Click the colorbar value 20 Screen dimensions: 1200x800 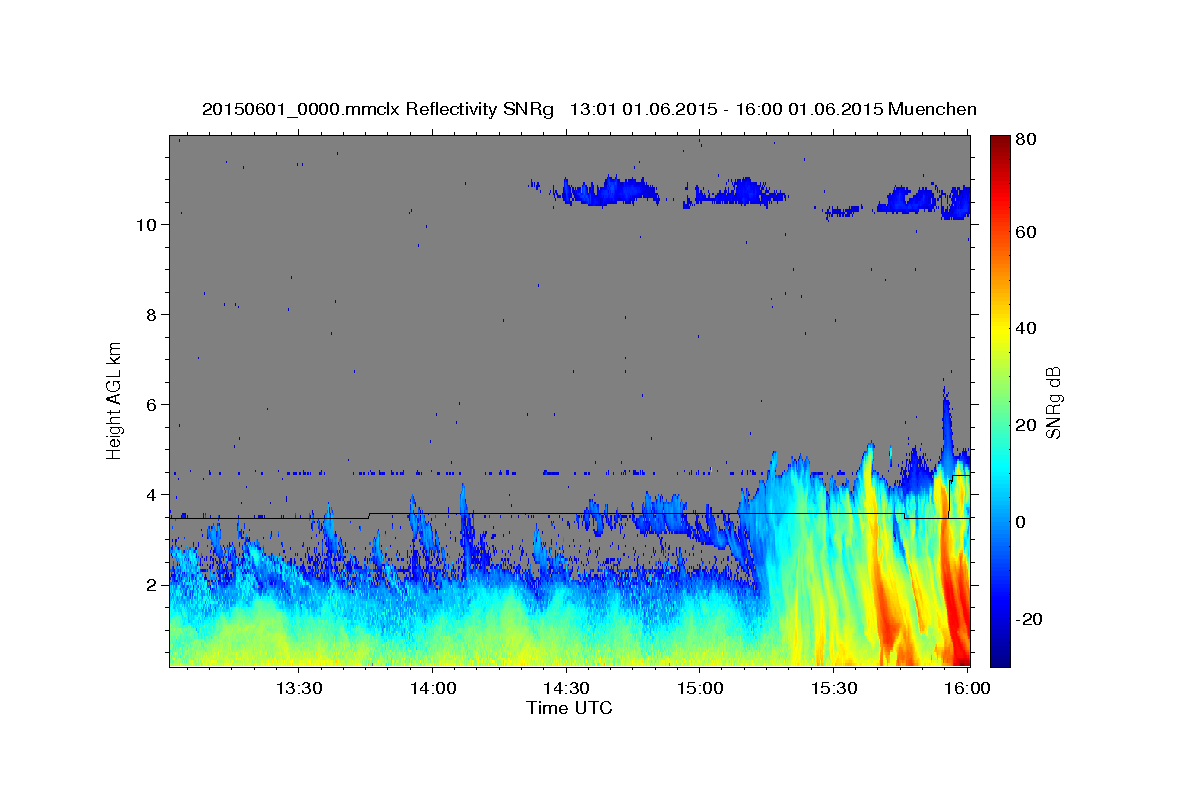(x=1027, y=425)
